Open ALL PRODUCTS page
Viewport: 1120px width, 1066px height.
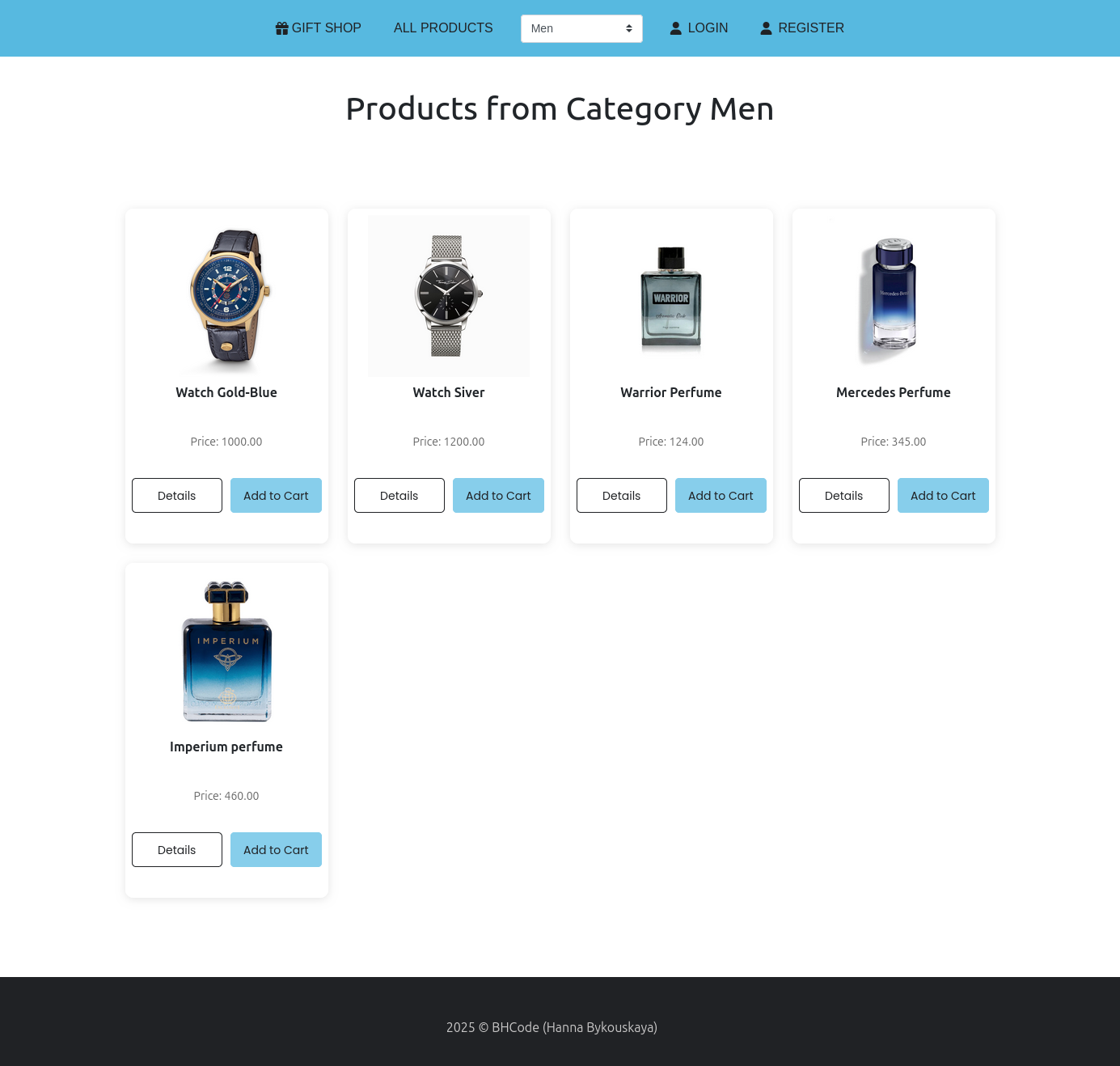(443, 28)
